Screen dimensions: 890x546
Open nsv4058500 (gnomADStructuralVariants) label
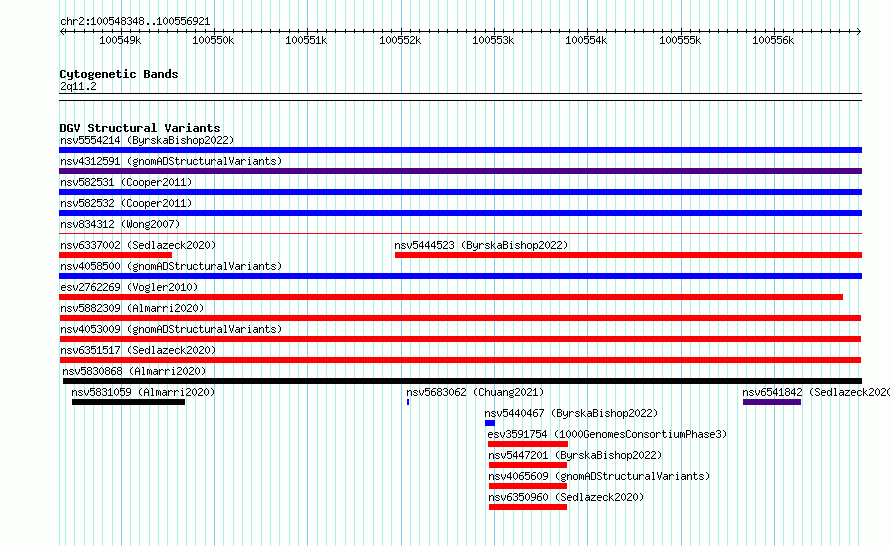pyautogui.click(x=171, y=266)
